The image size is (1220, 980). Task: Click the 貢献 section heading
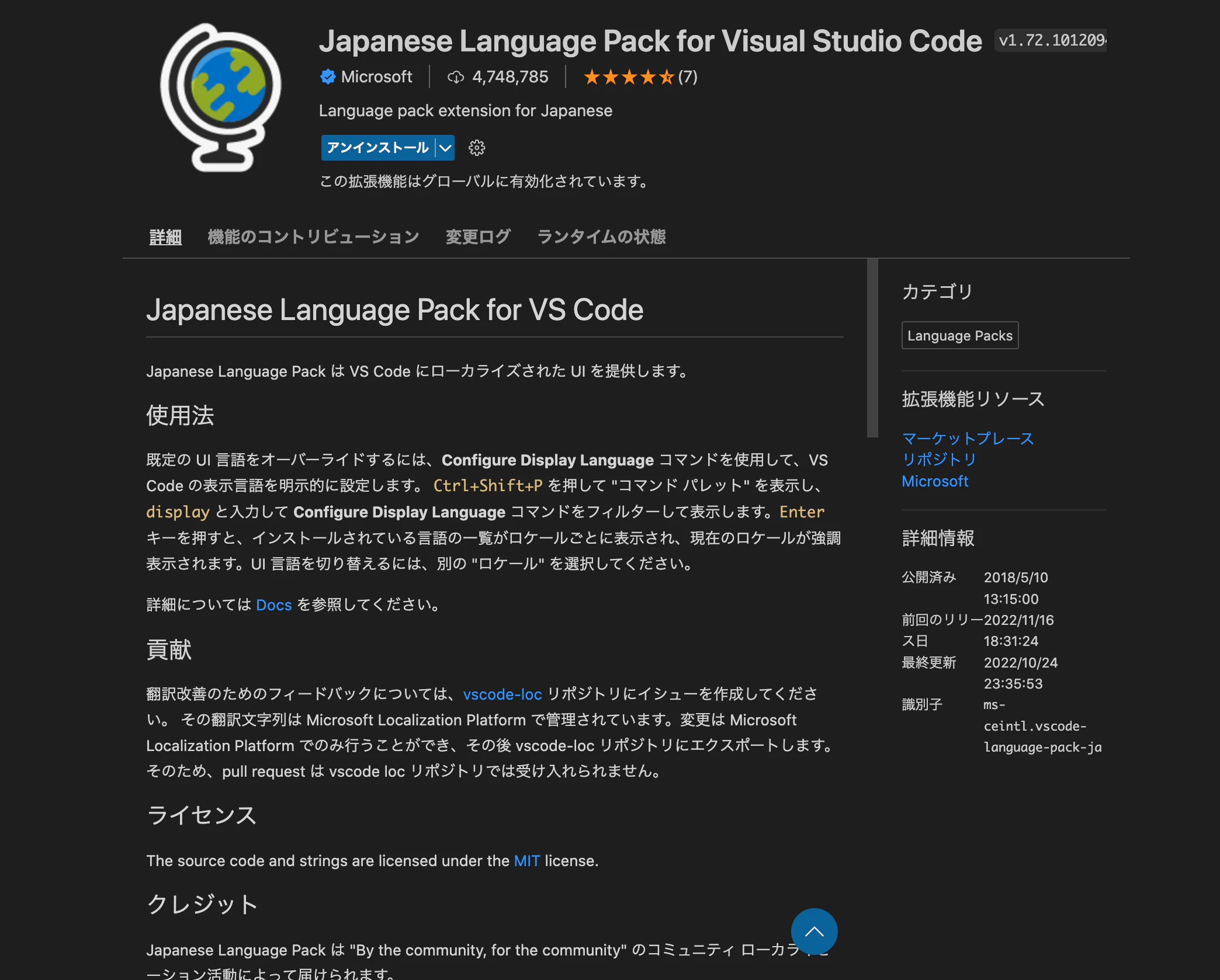[x=169, y=649]
